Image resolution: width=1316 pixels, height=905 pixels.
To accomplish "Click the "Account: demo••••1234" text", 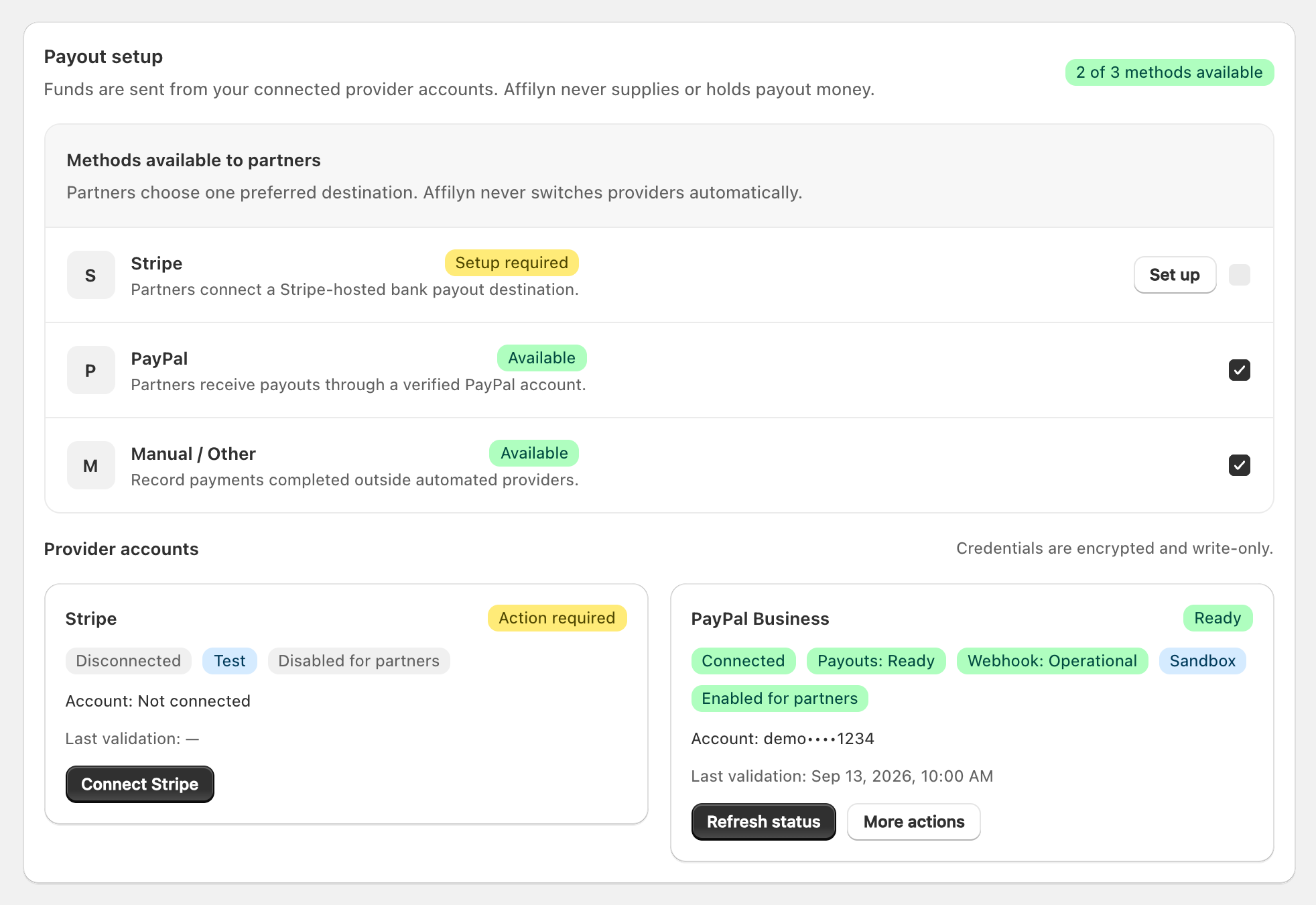I will [x=783, y=739].
